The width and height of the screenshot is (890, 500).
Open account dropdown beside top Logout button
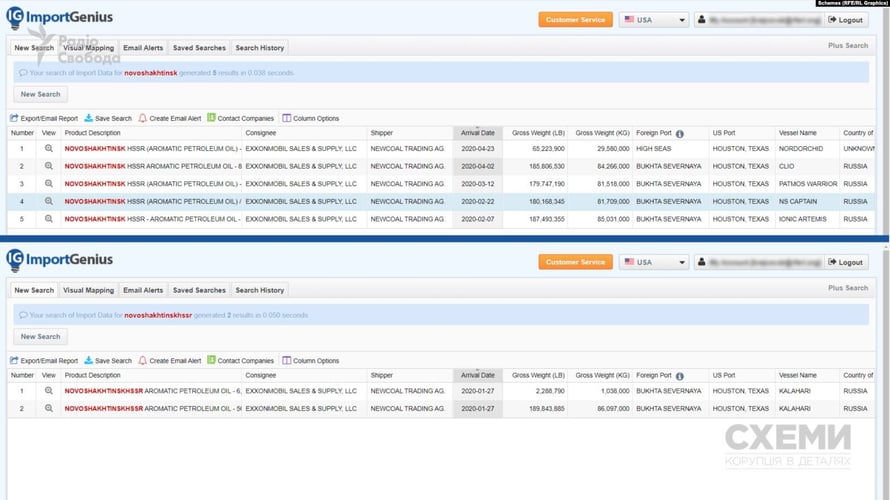click(x=758, y=20)
